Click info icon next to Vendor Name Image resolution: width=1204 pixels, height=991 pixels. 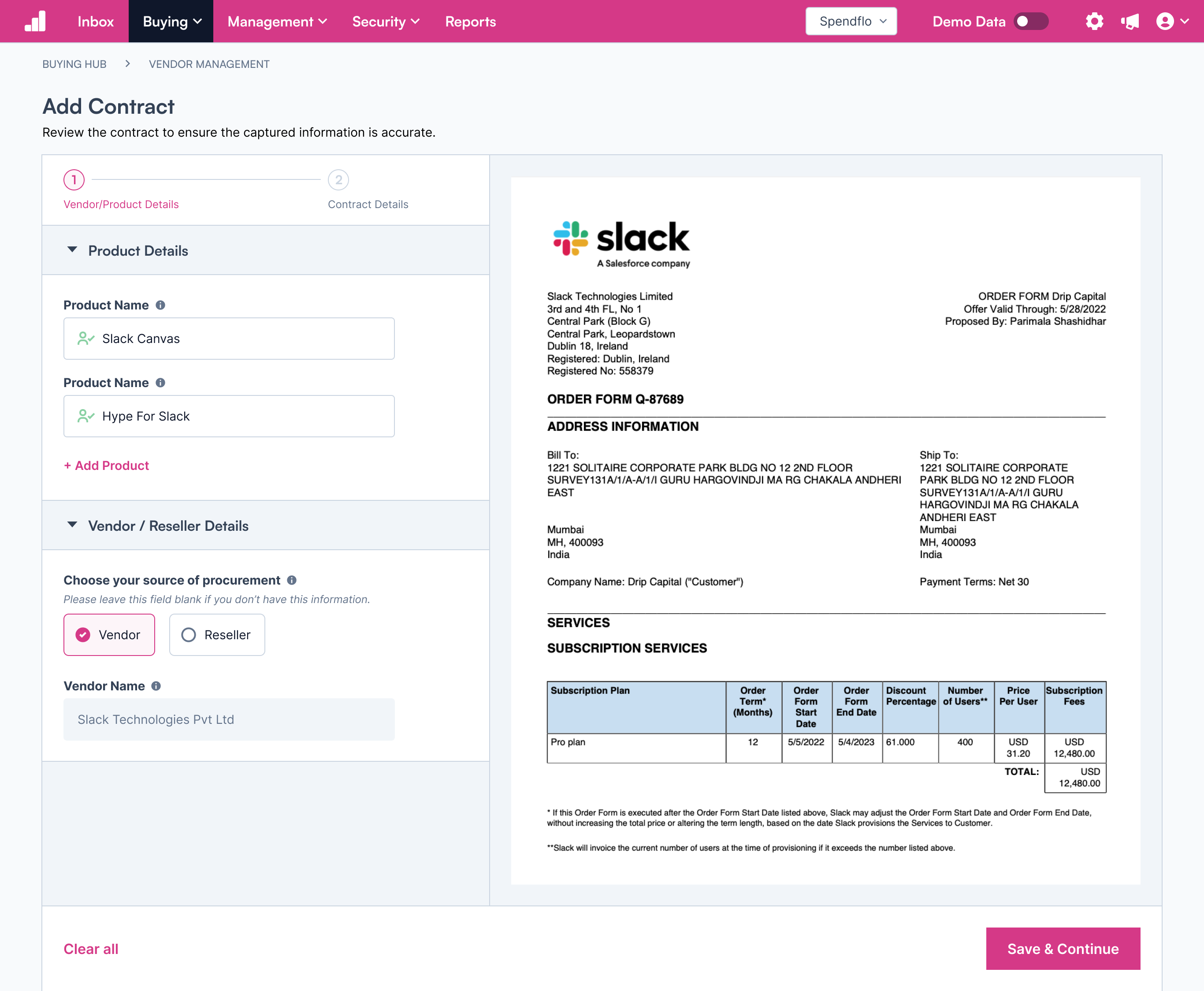(x=156, y=686)
